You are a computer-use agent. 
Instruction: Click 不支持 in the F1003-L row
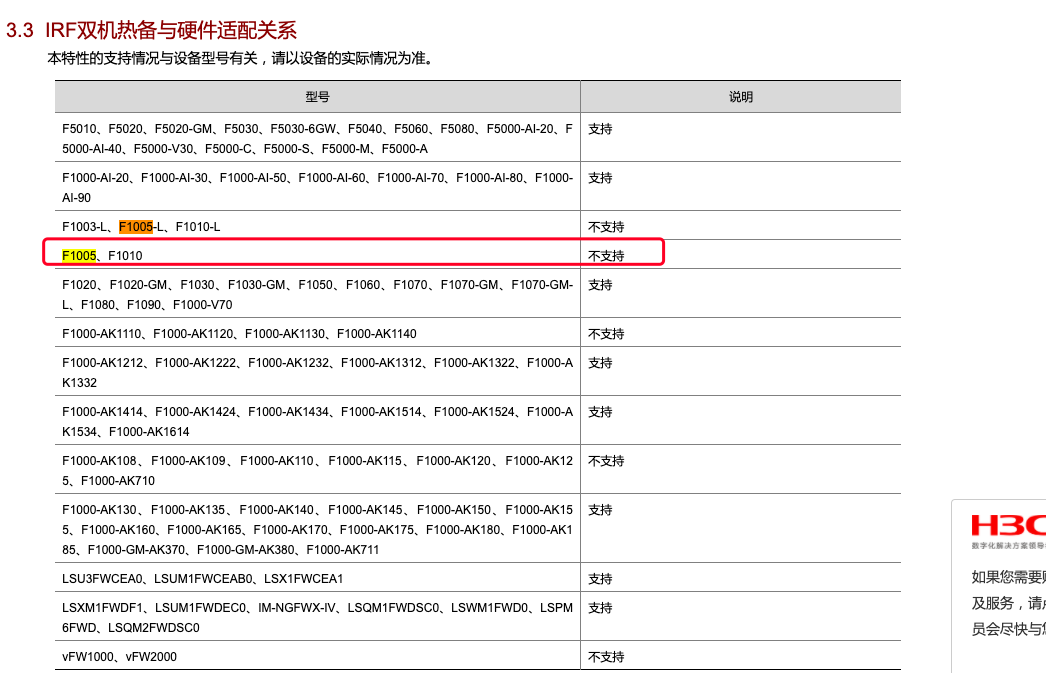click(x=606, y=227)
